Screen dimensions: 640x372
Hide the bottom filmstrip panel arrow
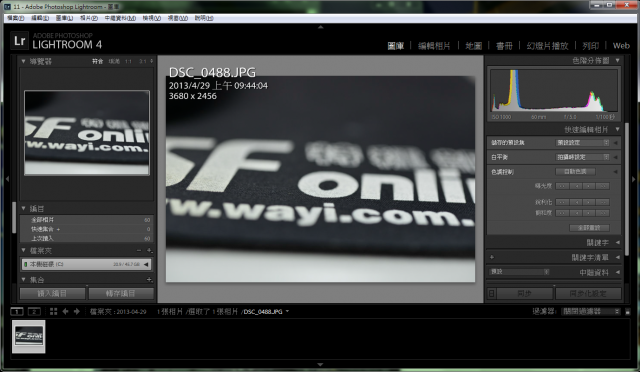[320, 364]
